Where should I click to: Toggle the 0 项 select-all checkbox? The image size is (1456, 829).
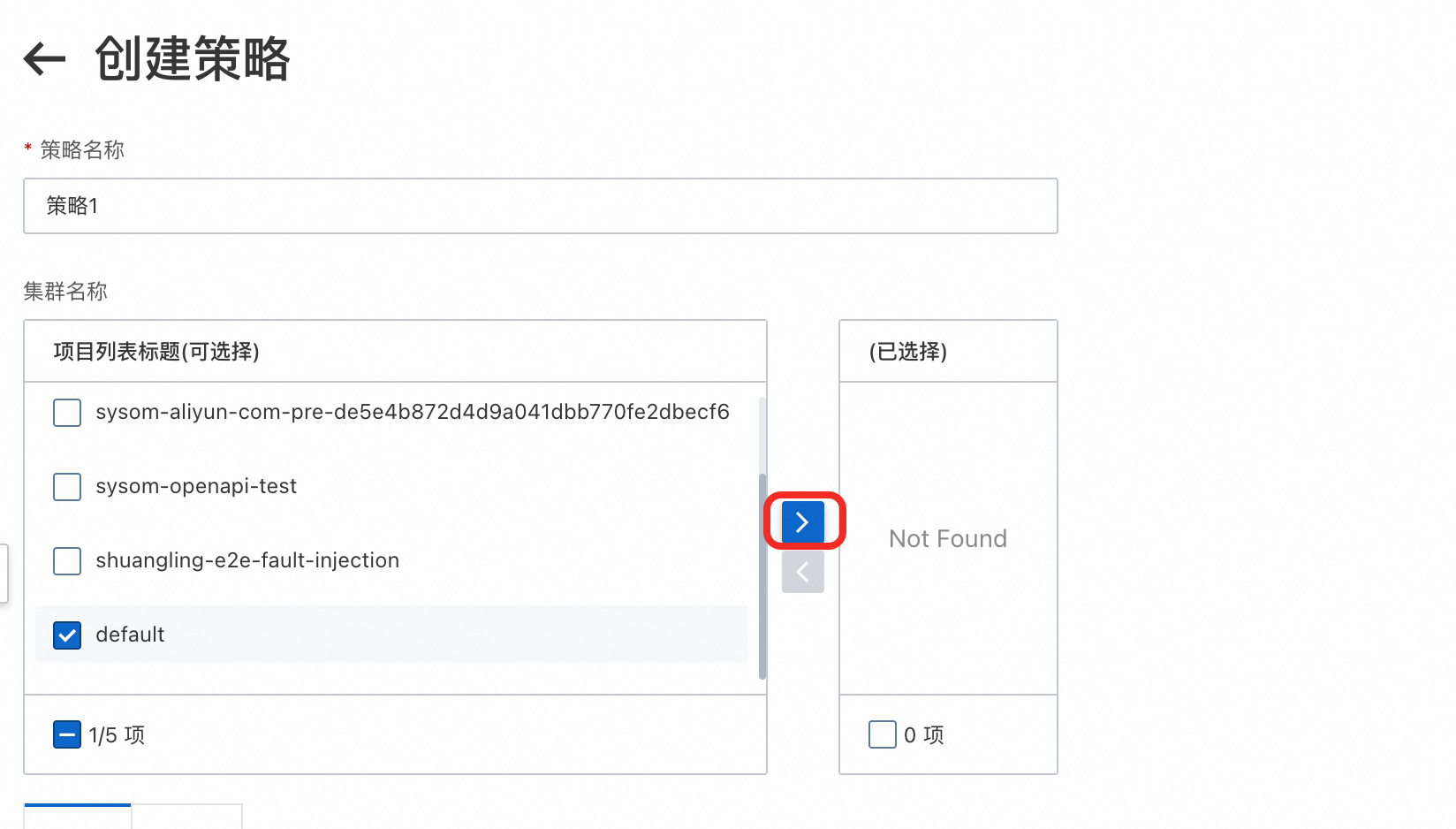tap(883, 734)
